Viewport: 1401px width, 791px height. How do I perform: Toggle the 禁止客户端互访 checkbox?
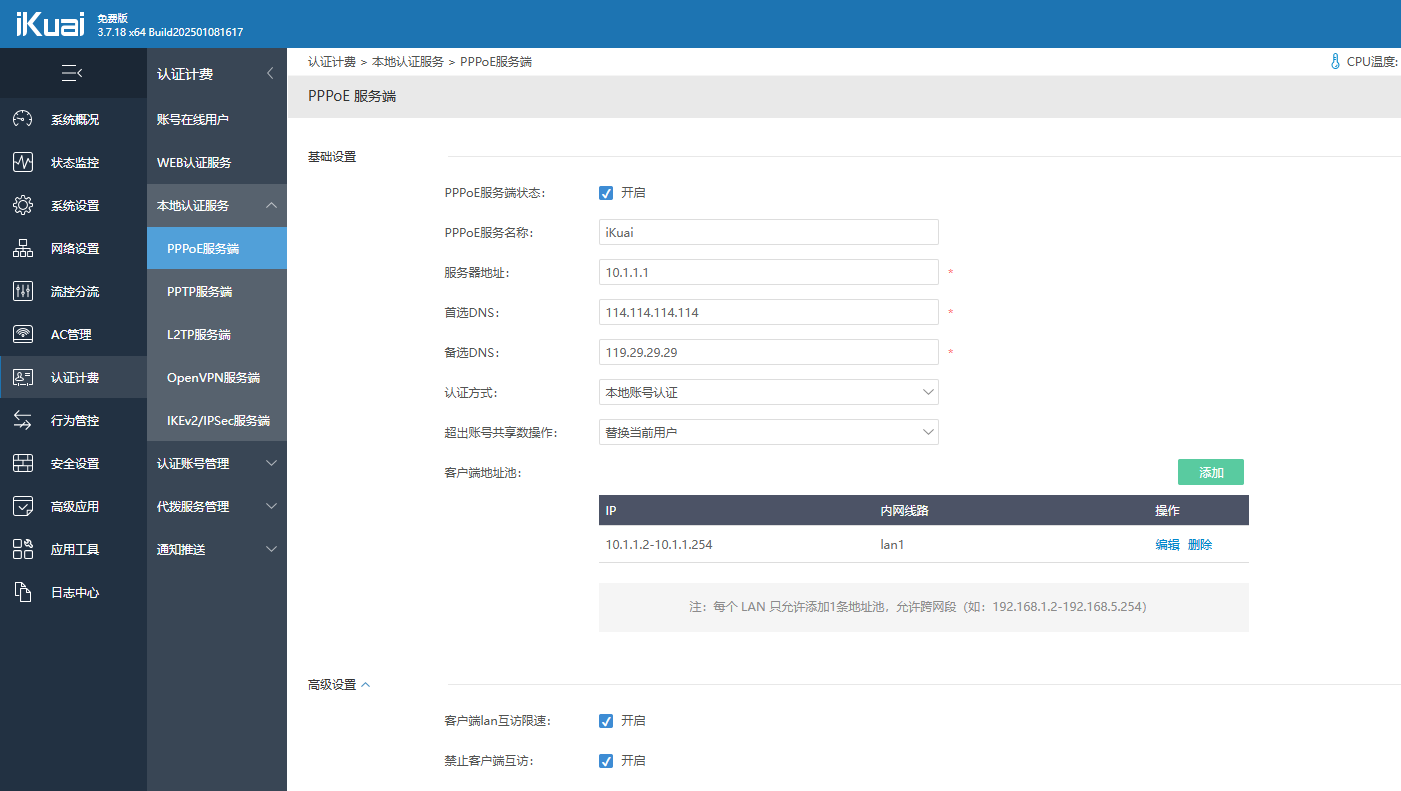click(x=606, y=761)
